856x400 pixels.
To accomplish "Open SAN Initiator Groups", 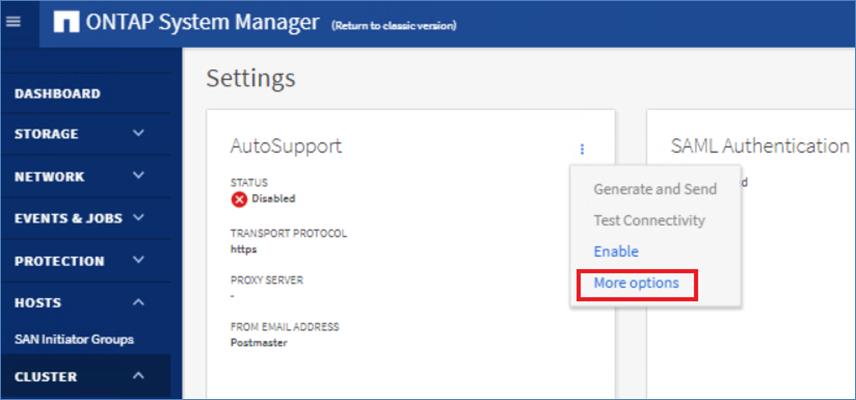I will (74, 339).
